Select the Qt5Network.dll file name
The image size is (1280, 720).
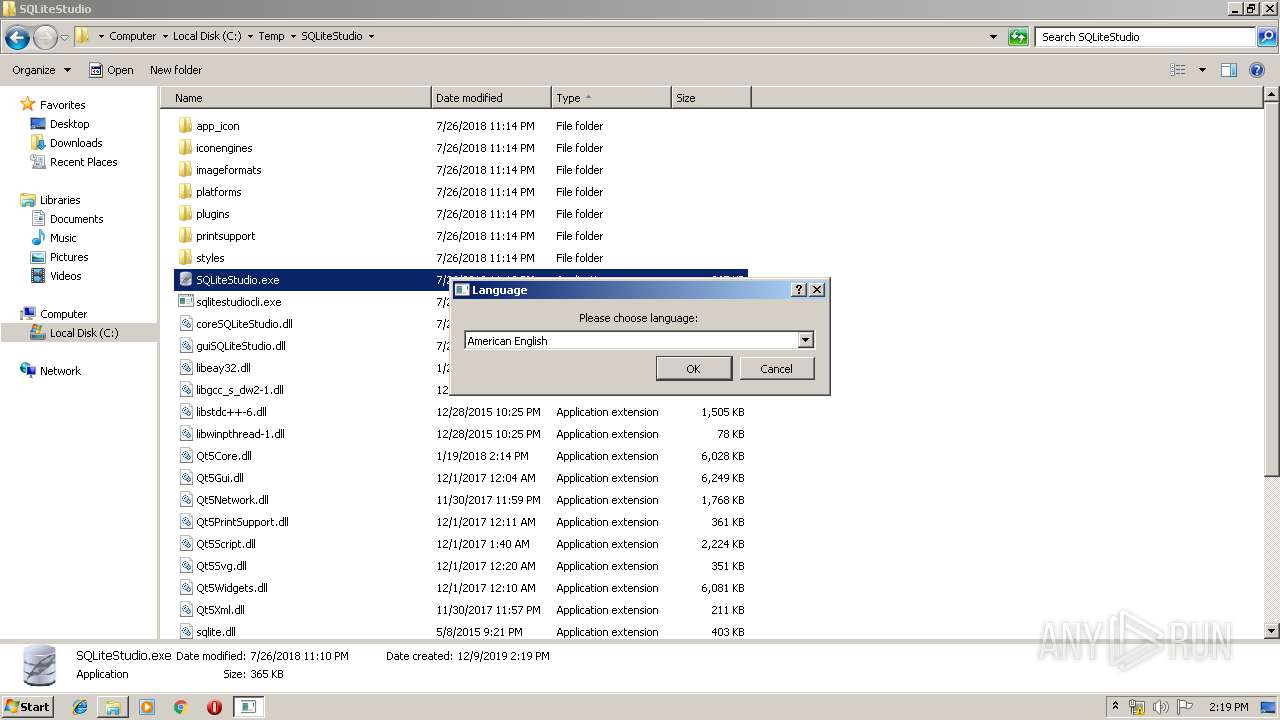(x=232, y=500)
